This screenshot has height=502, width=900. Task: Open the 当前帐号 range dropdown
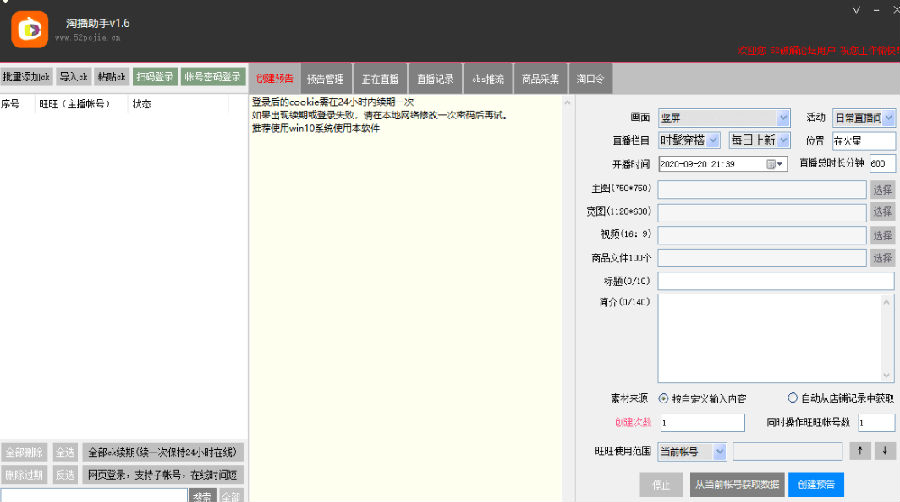[692, 452]
